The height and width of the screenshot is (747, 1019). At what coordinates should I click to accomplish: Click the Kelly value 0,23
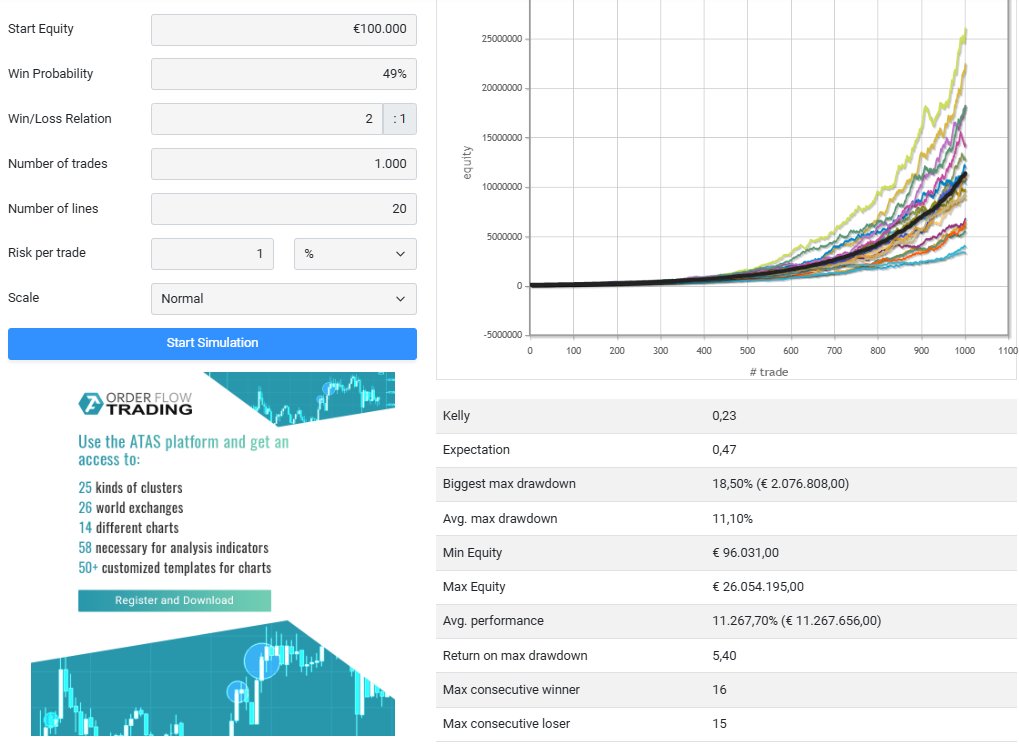[724, 416]
